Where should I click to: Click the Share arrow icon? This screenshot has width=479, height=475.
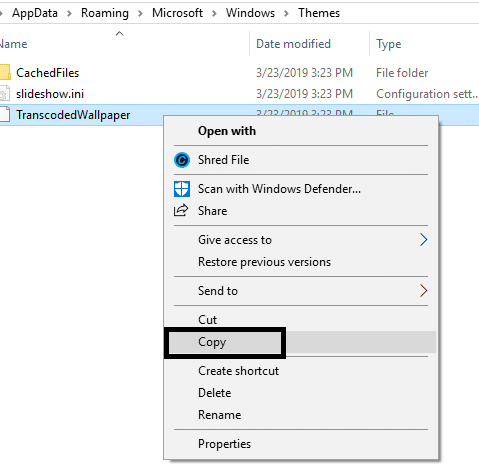181,211
